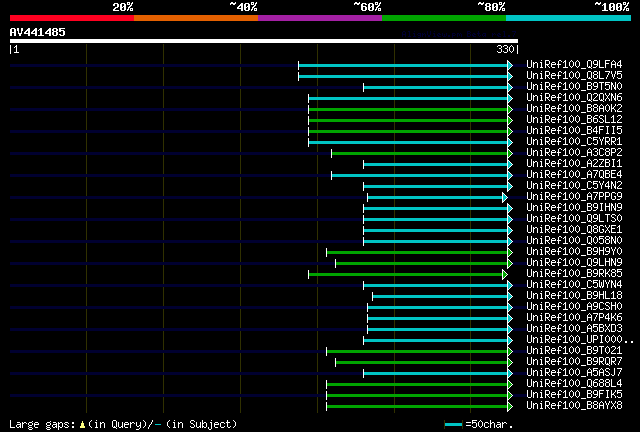
Task: Click the UniRef100_Q8GXE1 label
Action: (574, 230)
